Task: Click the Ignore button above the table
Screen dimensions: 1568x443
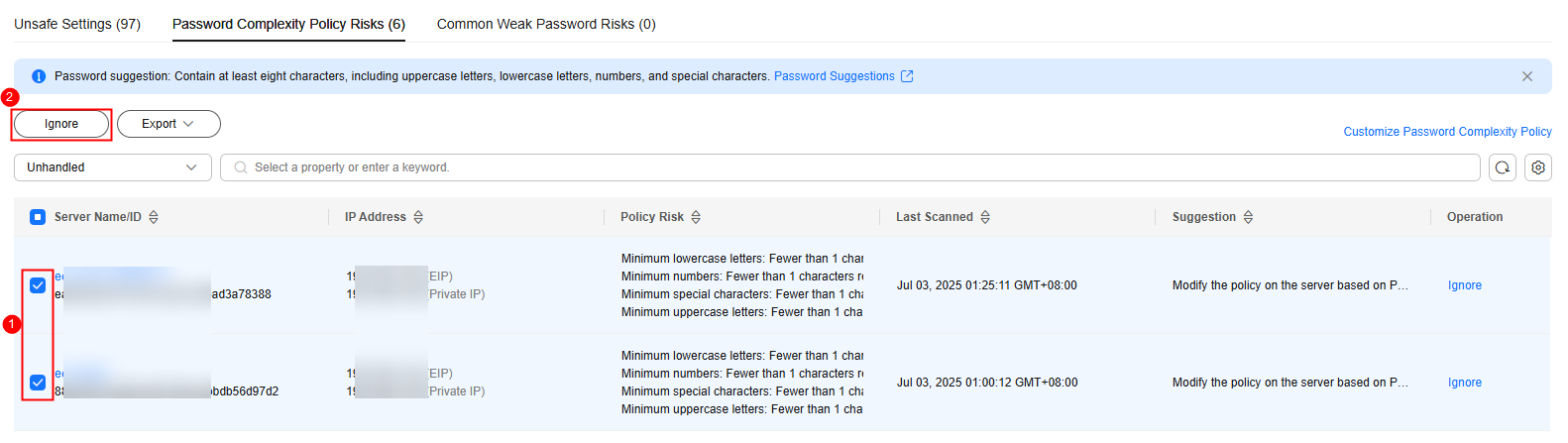Action: point(61,124)
